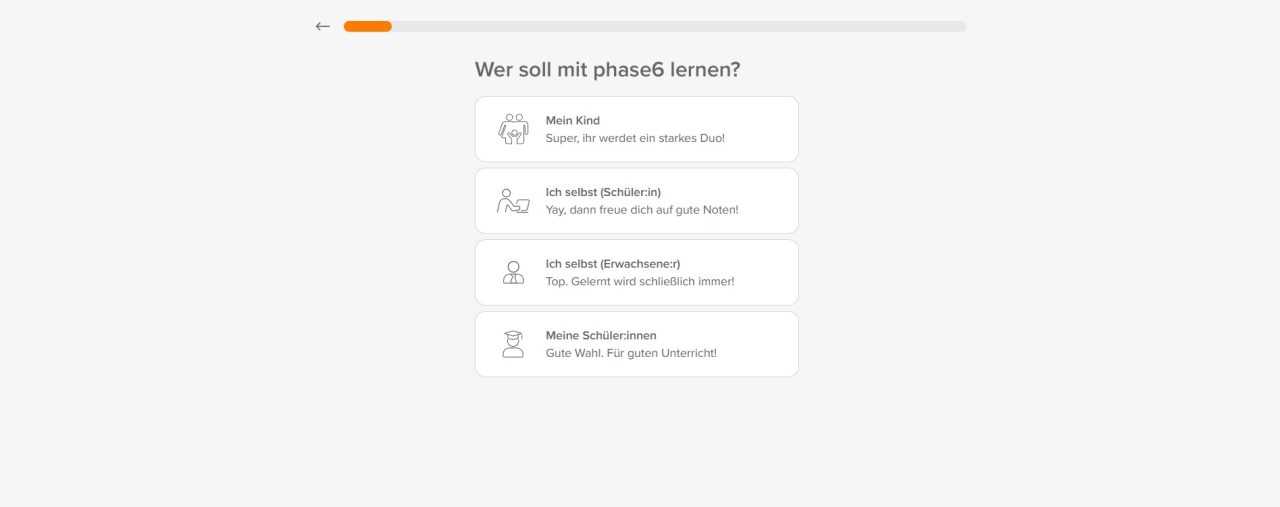Image resolution: width=1280 pixels, height=507 pixels.
Task: Click the back arrow icon
Action: (322, 26)
